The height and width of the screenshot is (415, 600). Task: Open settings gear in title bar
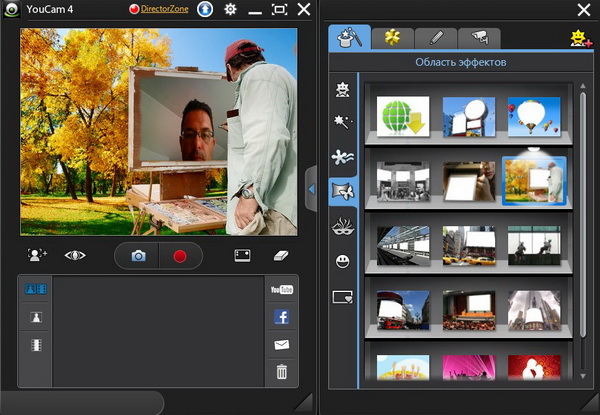(231, 9)
